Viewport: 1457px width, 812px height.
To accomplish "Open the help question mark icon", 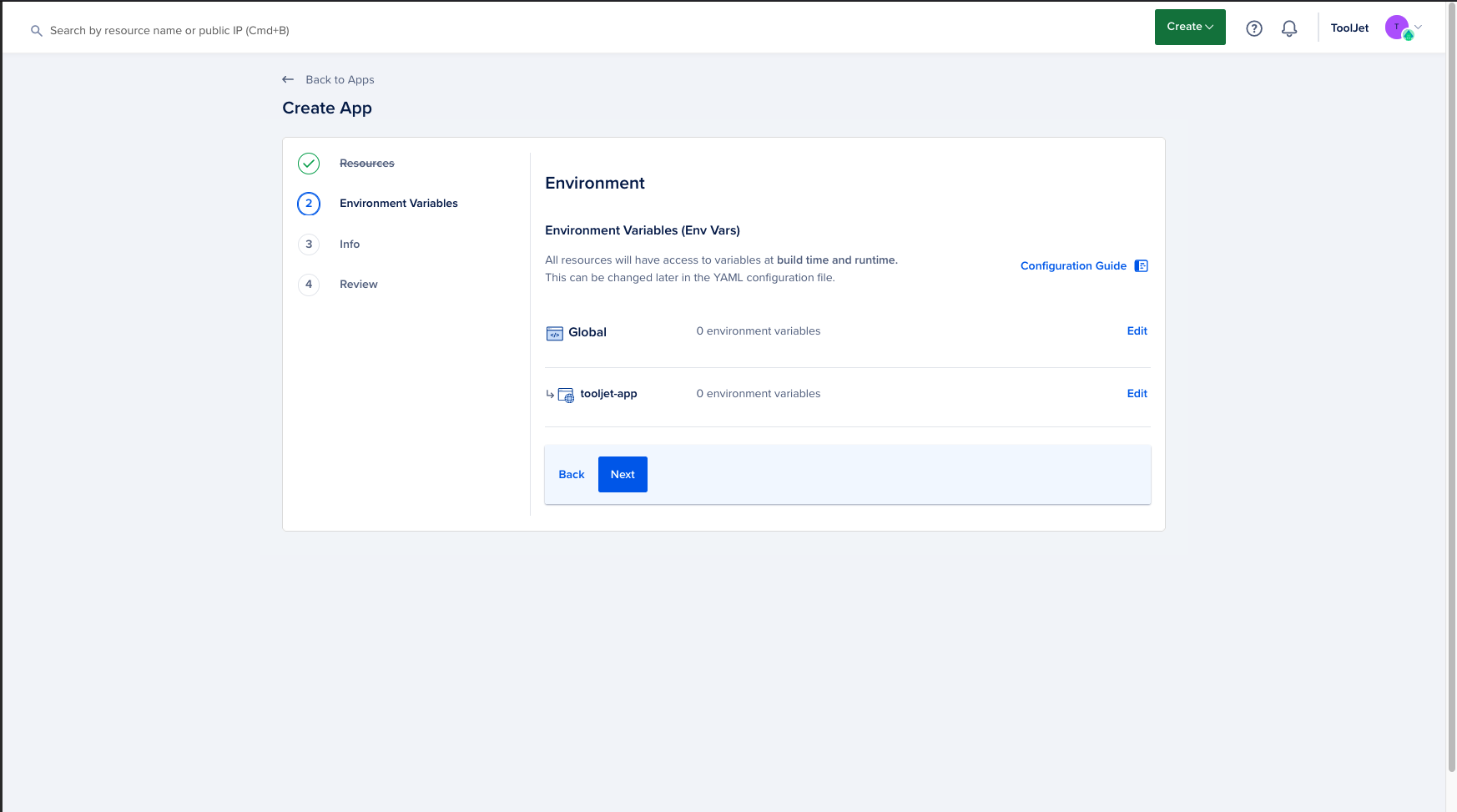I will click(1253, 28).
